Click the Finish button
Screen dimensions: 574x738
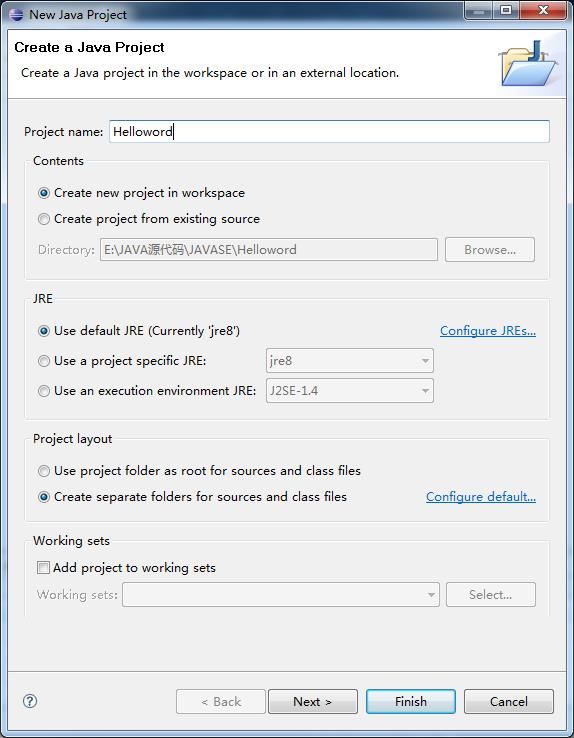click(x=411, y=701)
